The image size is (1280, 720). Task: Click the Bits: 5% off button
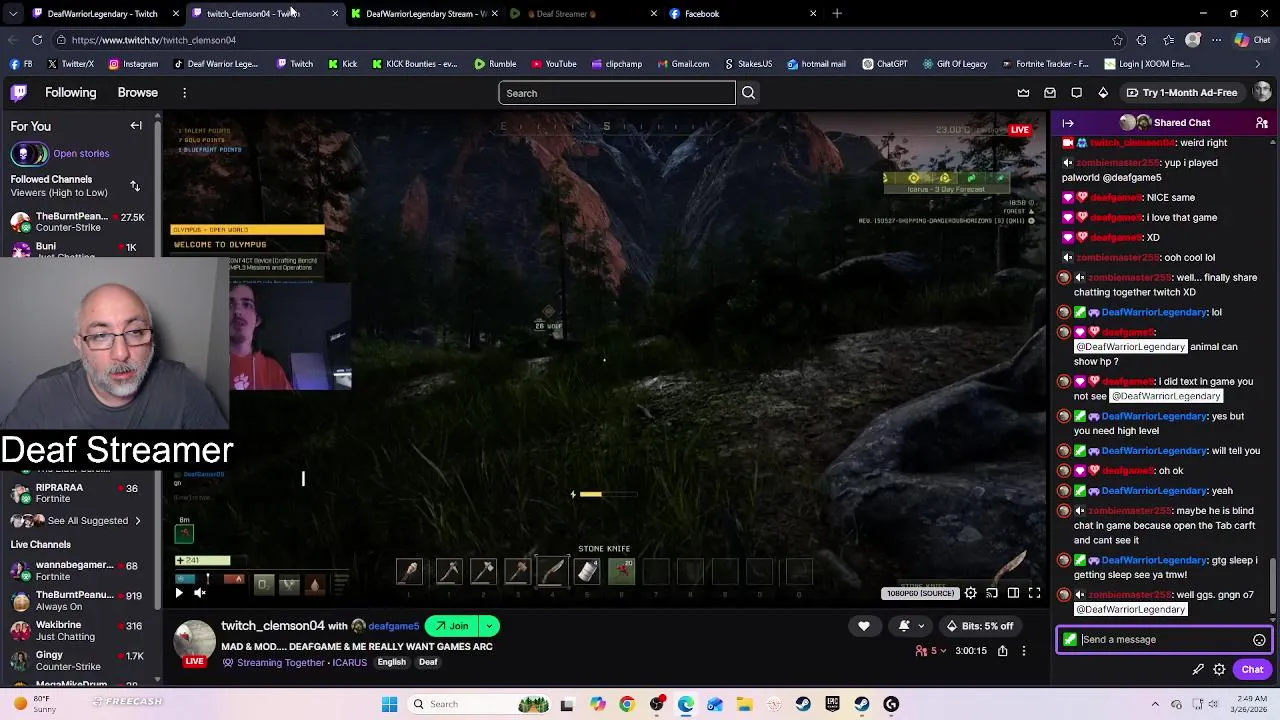[980, 626]
